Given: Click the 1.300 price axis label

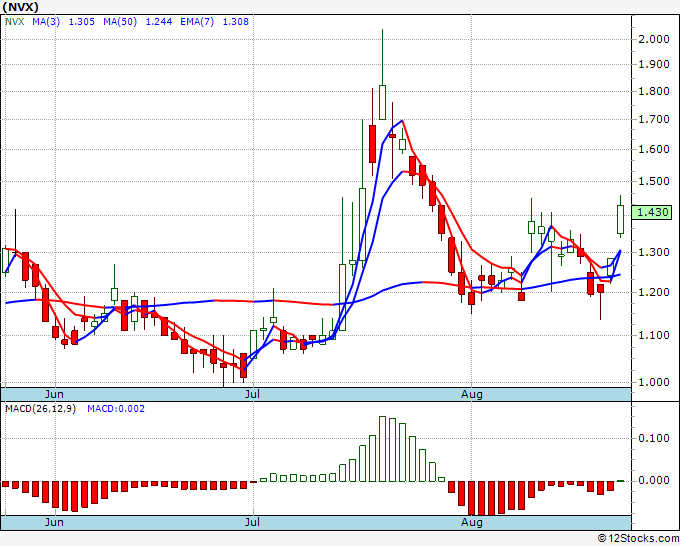Looking at the screenshot, I should [x=654, y=252].
